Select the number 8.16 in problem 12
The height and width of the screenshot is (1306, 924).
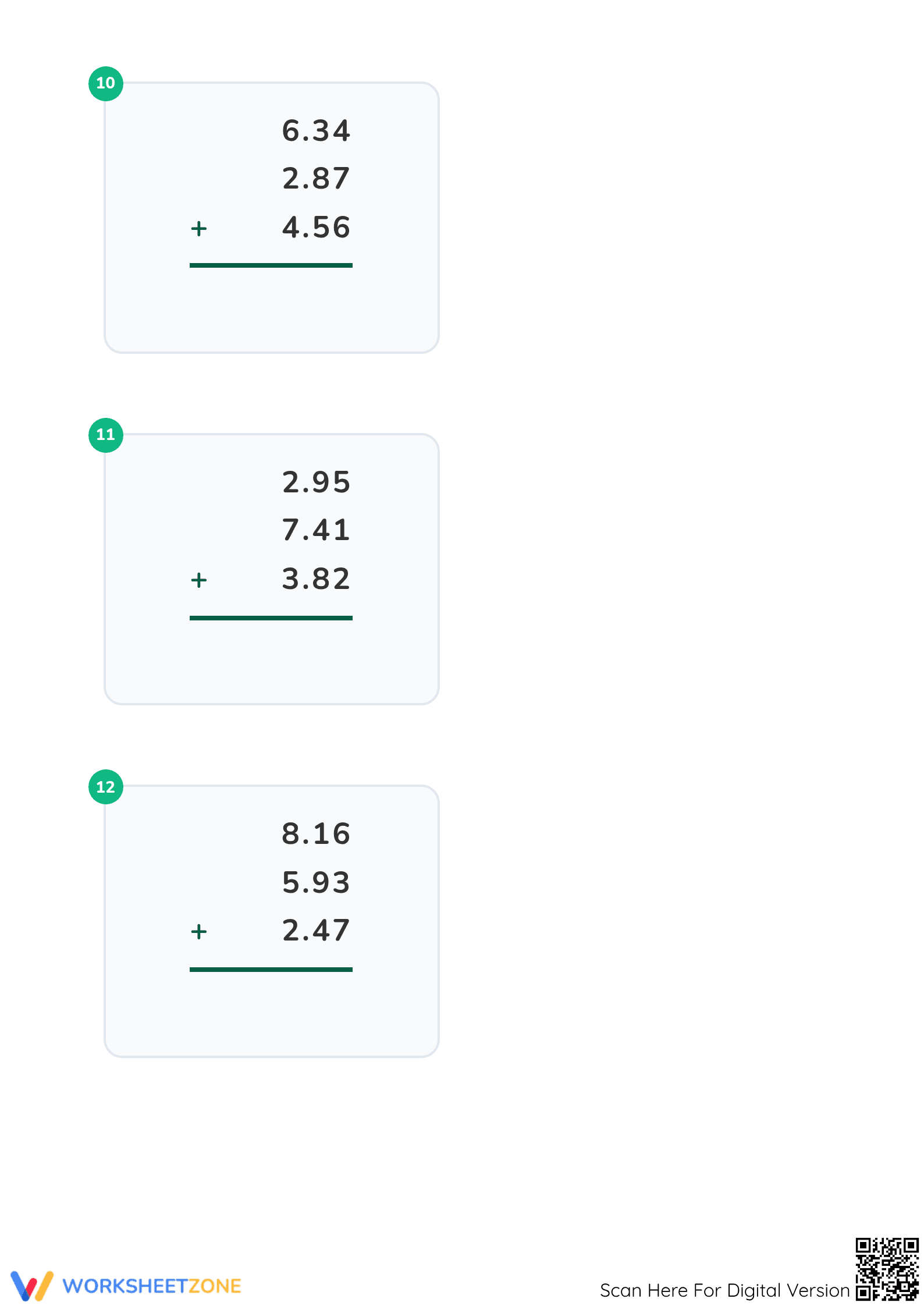click(317, 834)
